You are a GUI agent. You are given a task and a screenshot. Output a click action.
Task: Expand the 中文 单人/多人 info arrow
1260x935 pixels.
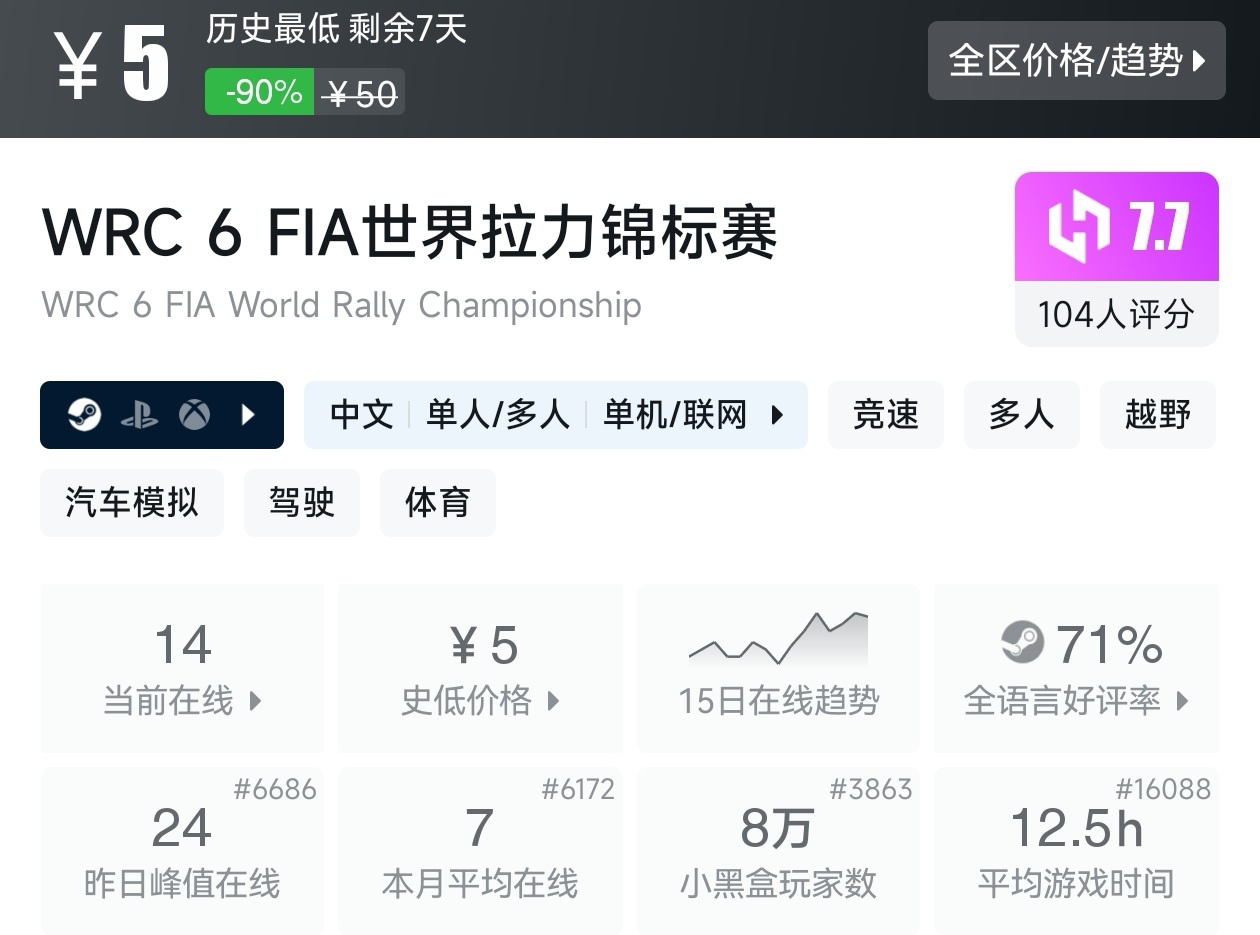(777, 414)
